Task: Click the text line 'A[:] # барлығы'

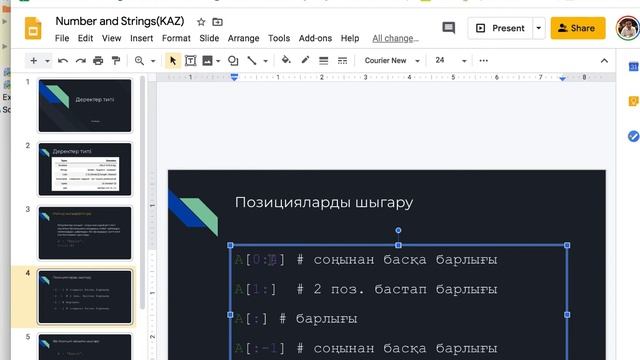Action: (x=296, y=318)
